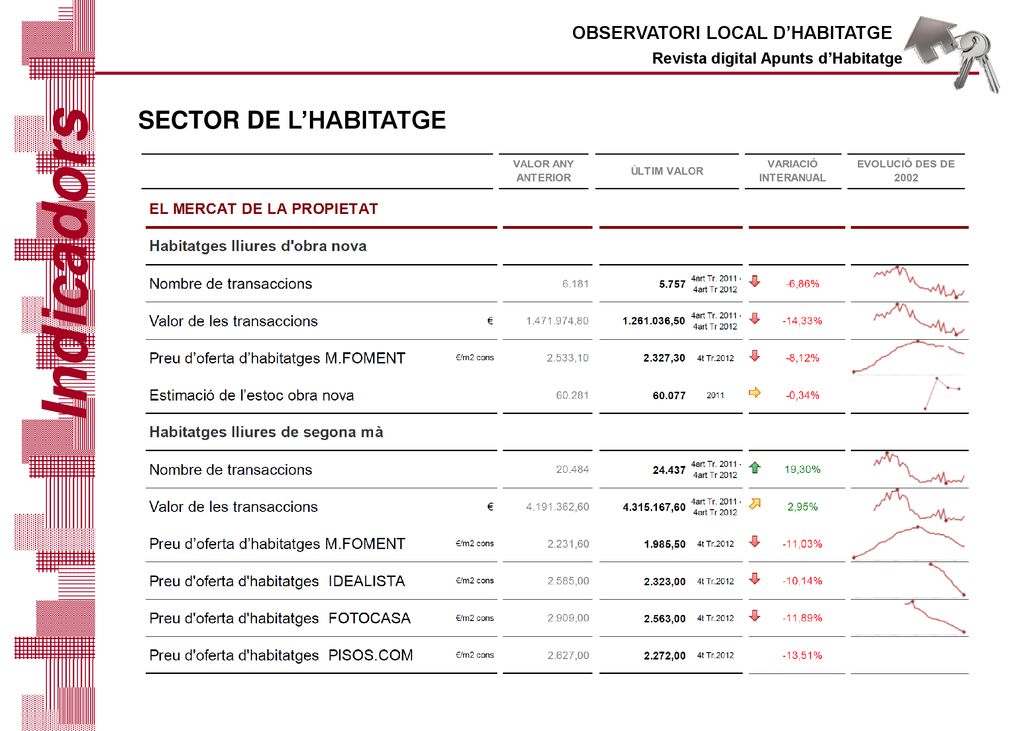Click 'Habitatges lliures de segona mà' subheading
The height and width of the screenshot is (731, 1023).
[x=266, y=432]
